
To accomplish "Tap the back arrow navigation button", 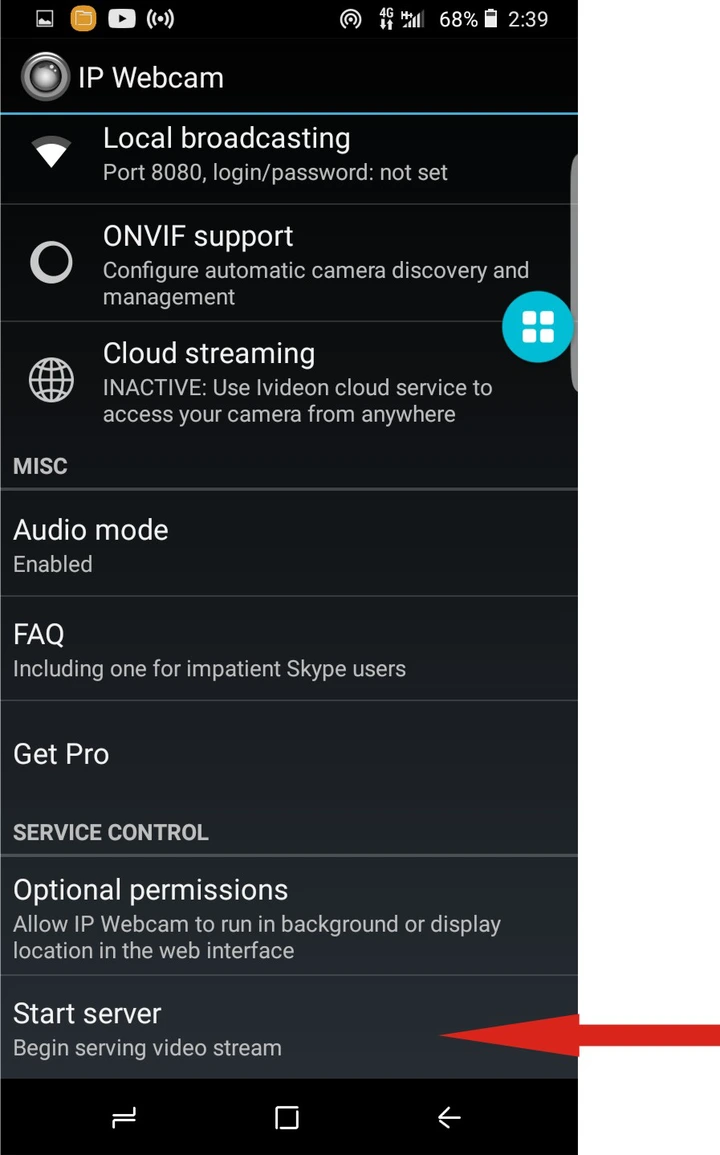I will coord(449,1117).
